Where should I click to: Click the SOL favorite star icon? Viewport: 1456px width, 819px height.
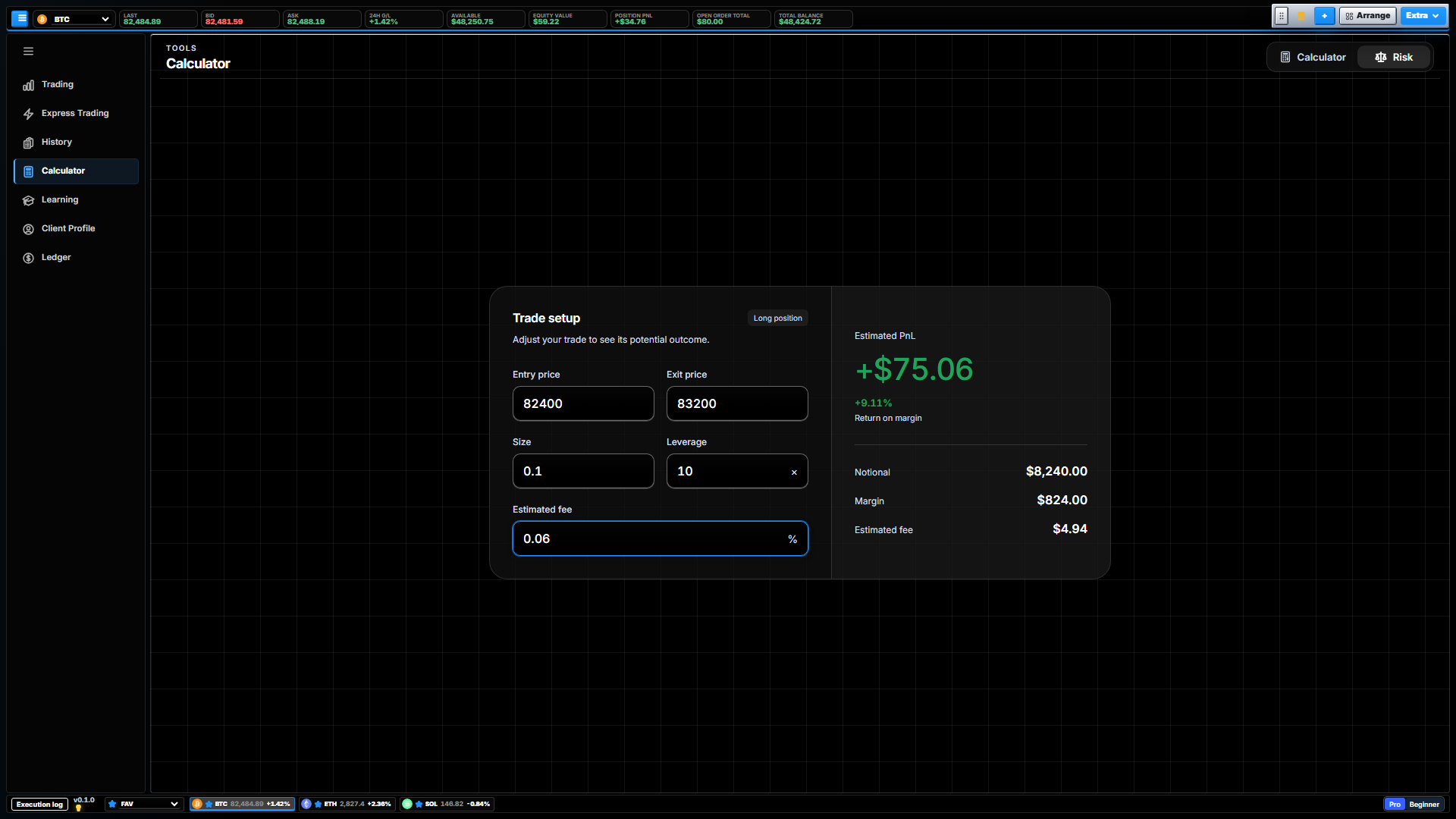(419, 804)
